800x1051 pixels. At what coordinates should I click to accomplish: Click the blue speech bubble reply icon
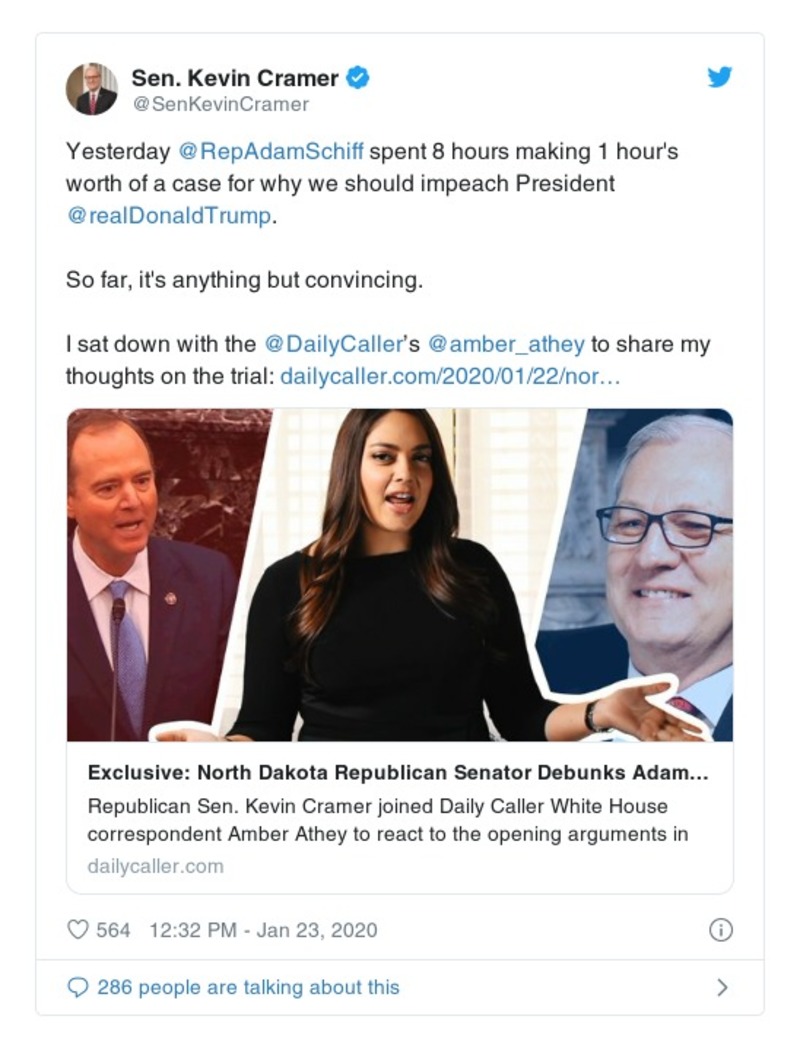78,987
